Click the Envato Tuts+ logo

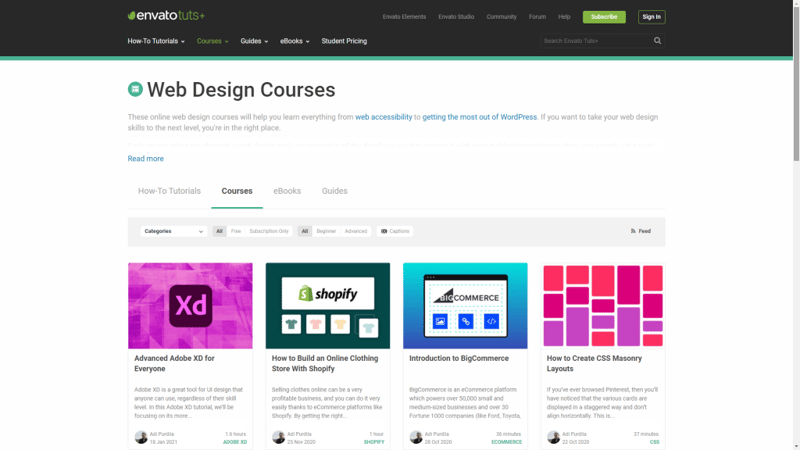pyautogui.click(x=166, y=16)
